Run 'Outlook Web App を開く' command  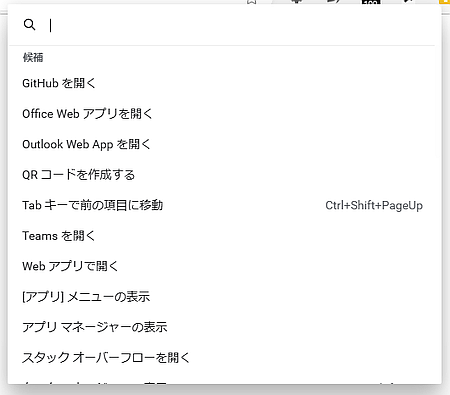(x=225, y=144)
